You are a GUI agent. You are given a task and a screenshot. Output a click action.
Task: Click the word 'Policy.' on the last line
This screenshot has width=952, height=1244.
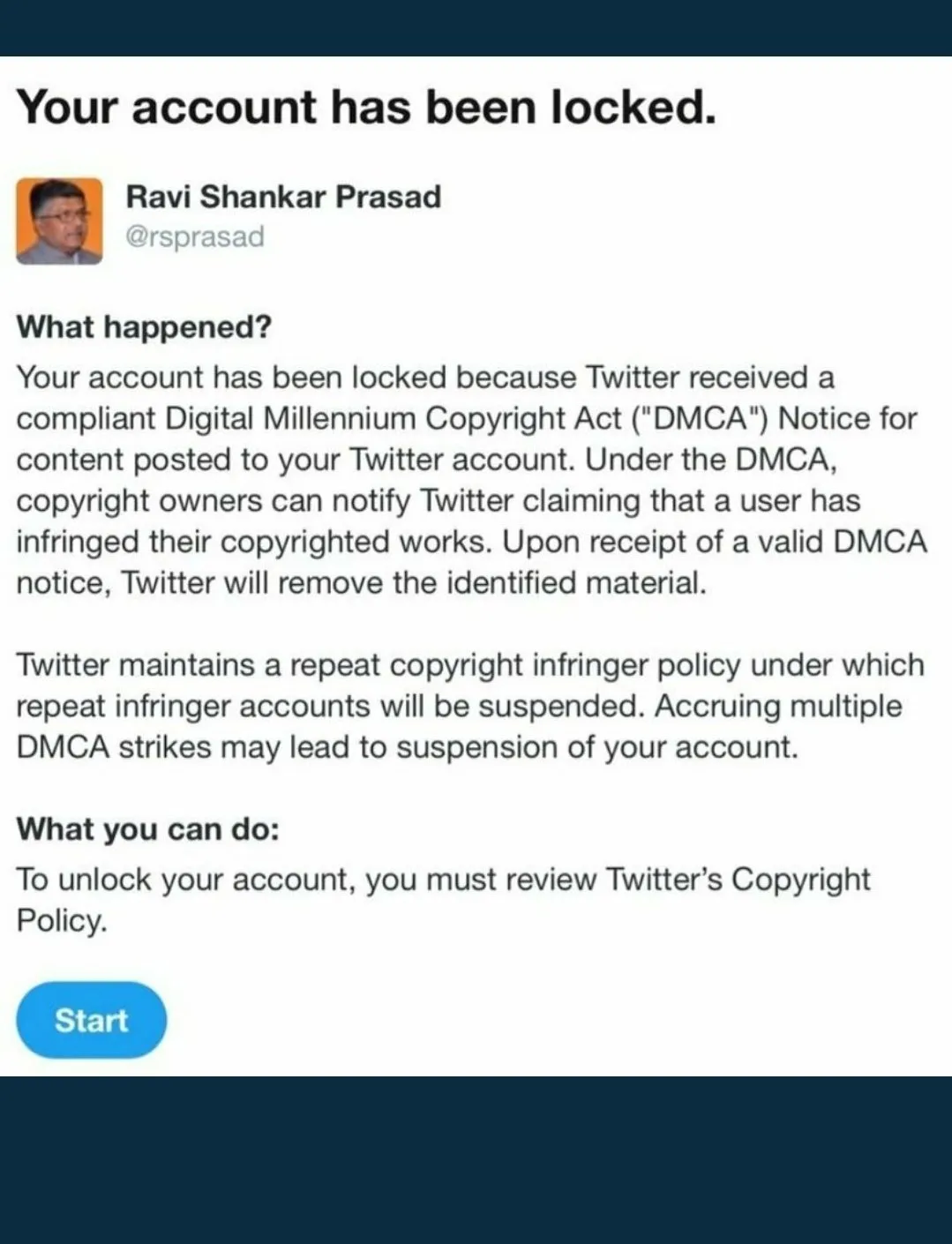(x=62, y=920)
